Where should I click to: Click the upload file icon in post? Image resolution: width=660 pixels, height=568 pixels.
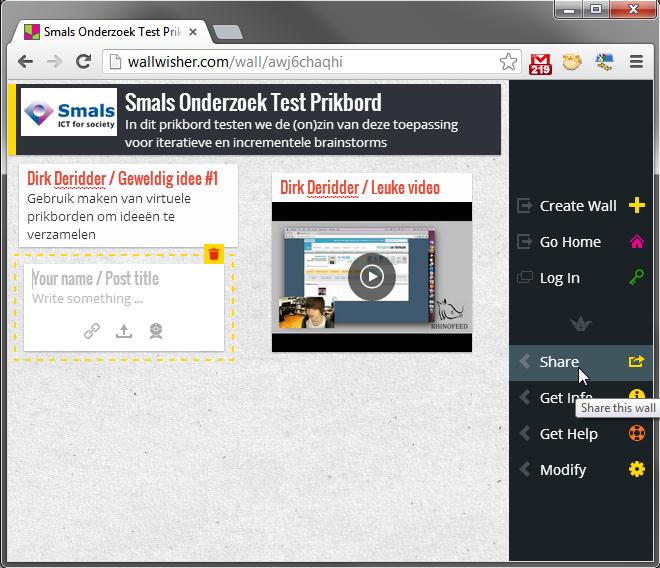point(124,331)
